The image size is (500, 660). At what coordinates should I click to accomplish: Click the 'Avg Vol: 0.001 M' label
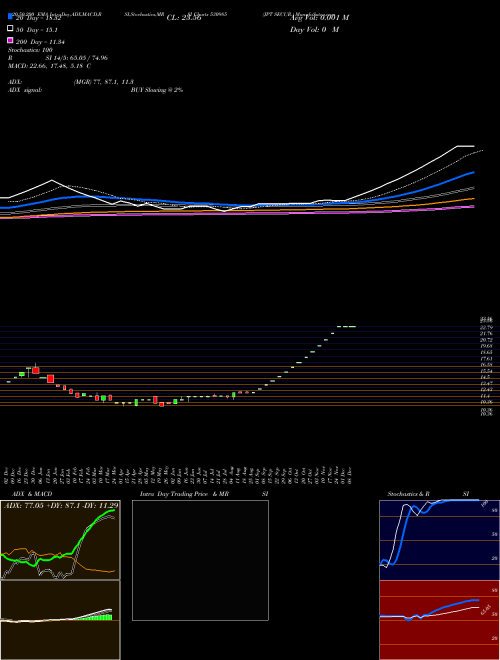tap(319, 18)
